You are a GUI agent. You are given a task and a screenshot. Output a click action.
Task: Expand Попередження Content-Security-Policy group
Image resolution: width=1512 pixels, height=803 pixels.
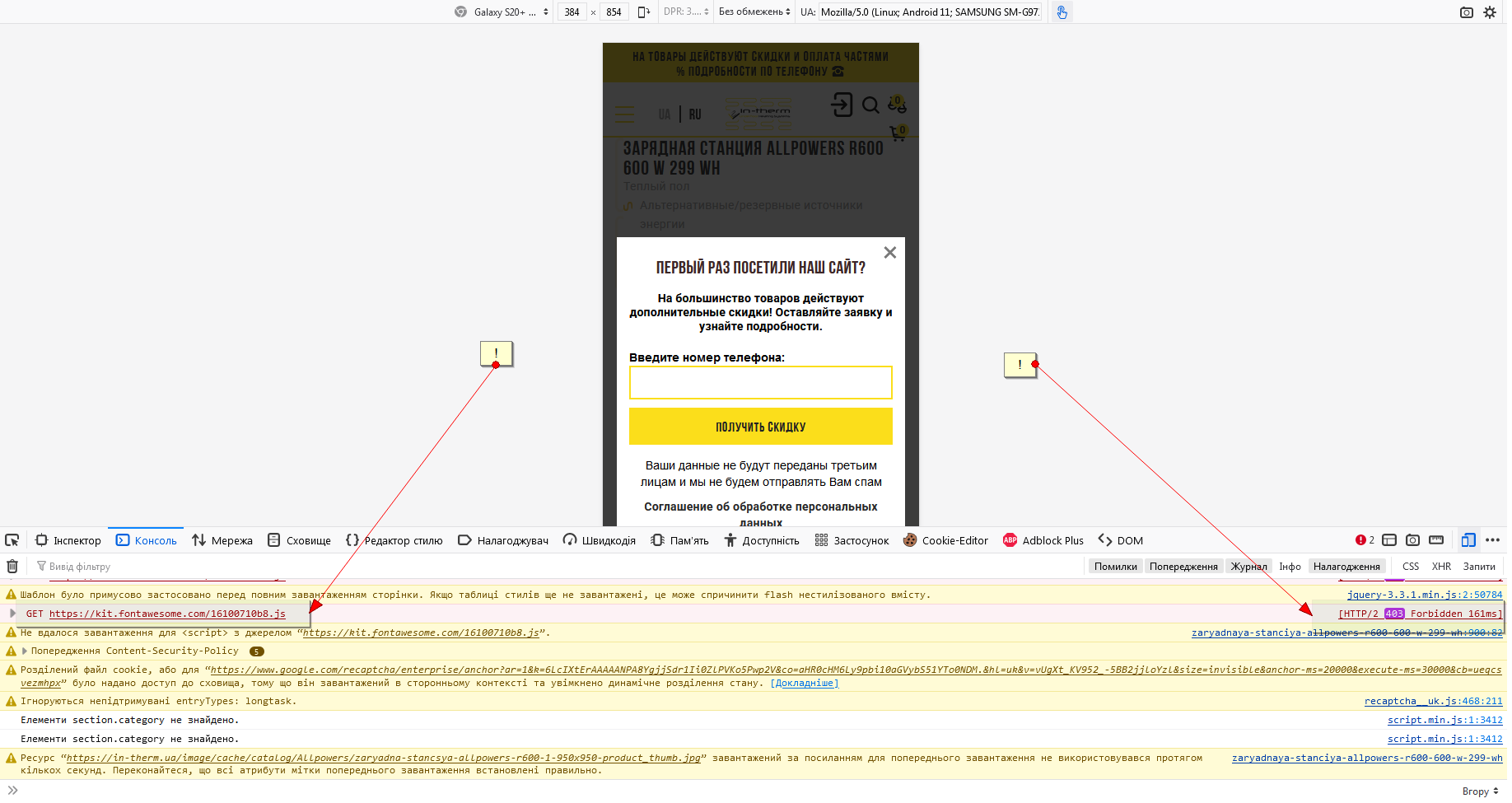pyautogui.click(x=25, y=651)
